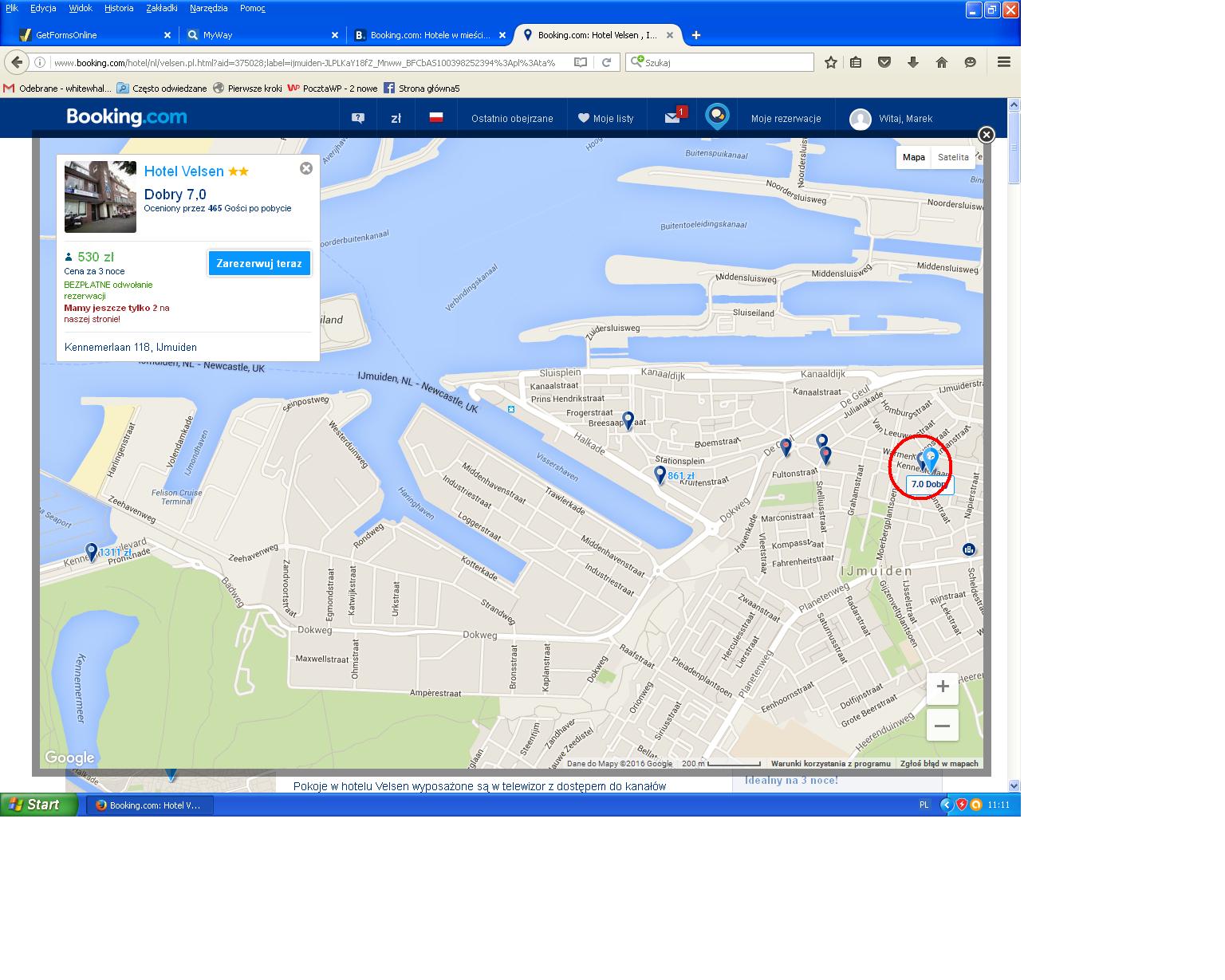The height and width of the screenshot is (980, 1225).
Task: Click the Zarezerwuj teraz button
Action: click(259, 264)
